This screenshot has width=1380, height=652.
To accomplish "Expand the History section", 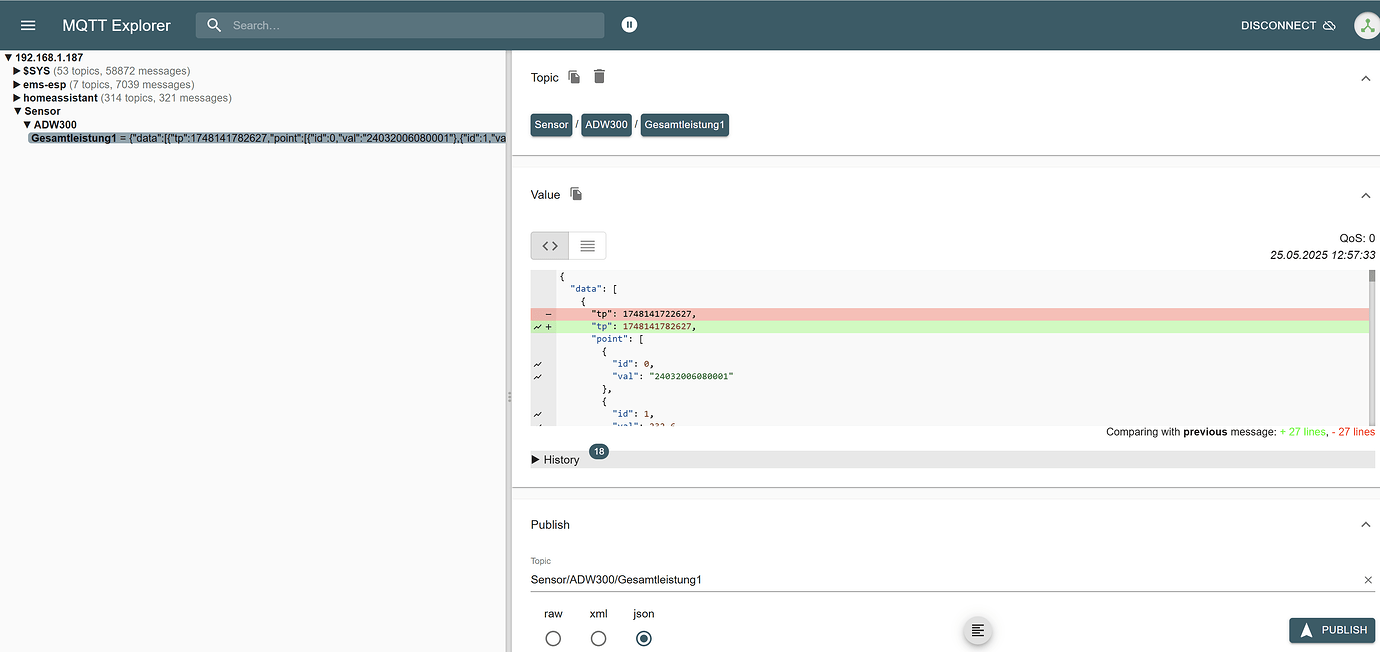I will (555, 459).
